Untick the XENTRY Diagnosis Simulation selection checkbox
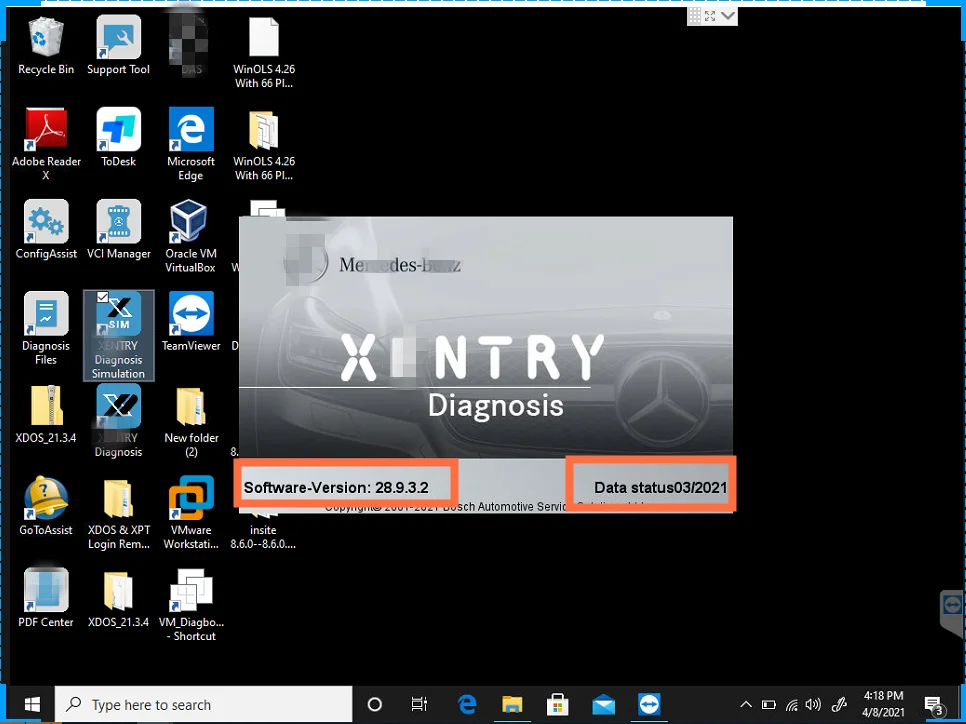The height and width of the screenshot is (724, 966). (x=103, y=298)
